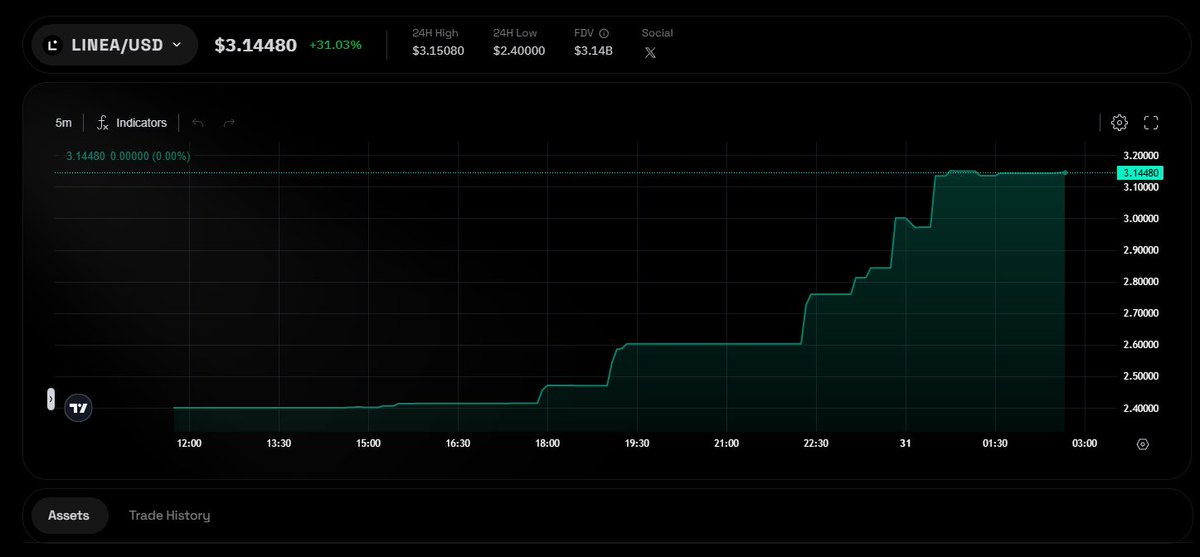Image resolution: width=1200 pixels, height=557 pixels.
Task: Switch to the Assets tab
Action: 70,516
